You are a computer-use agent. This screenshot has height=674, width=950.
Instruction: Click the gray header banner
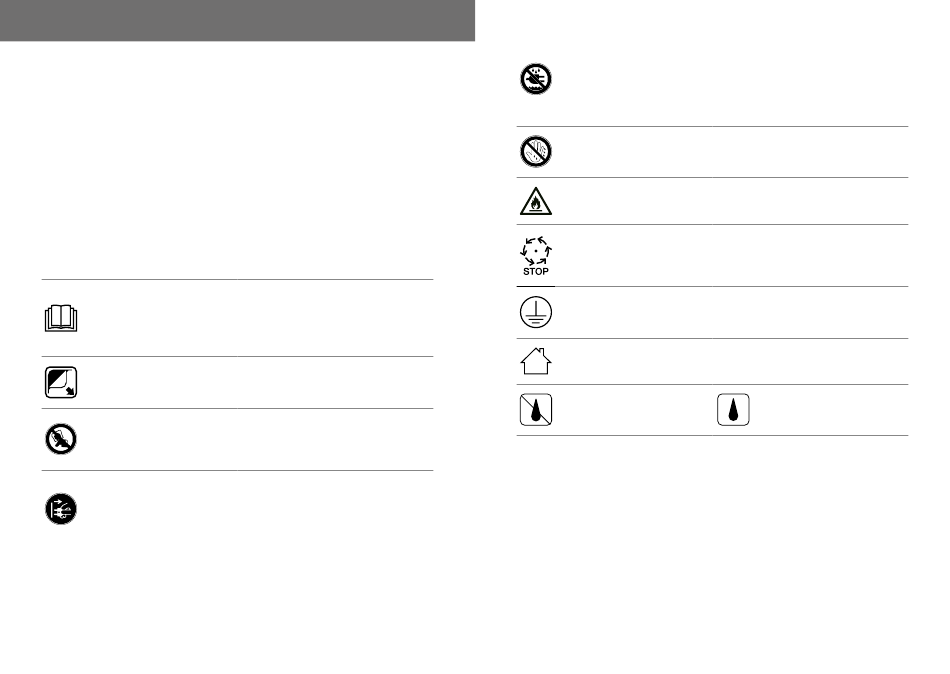coord(238,21)
